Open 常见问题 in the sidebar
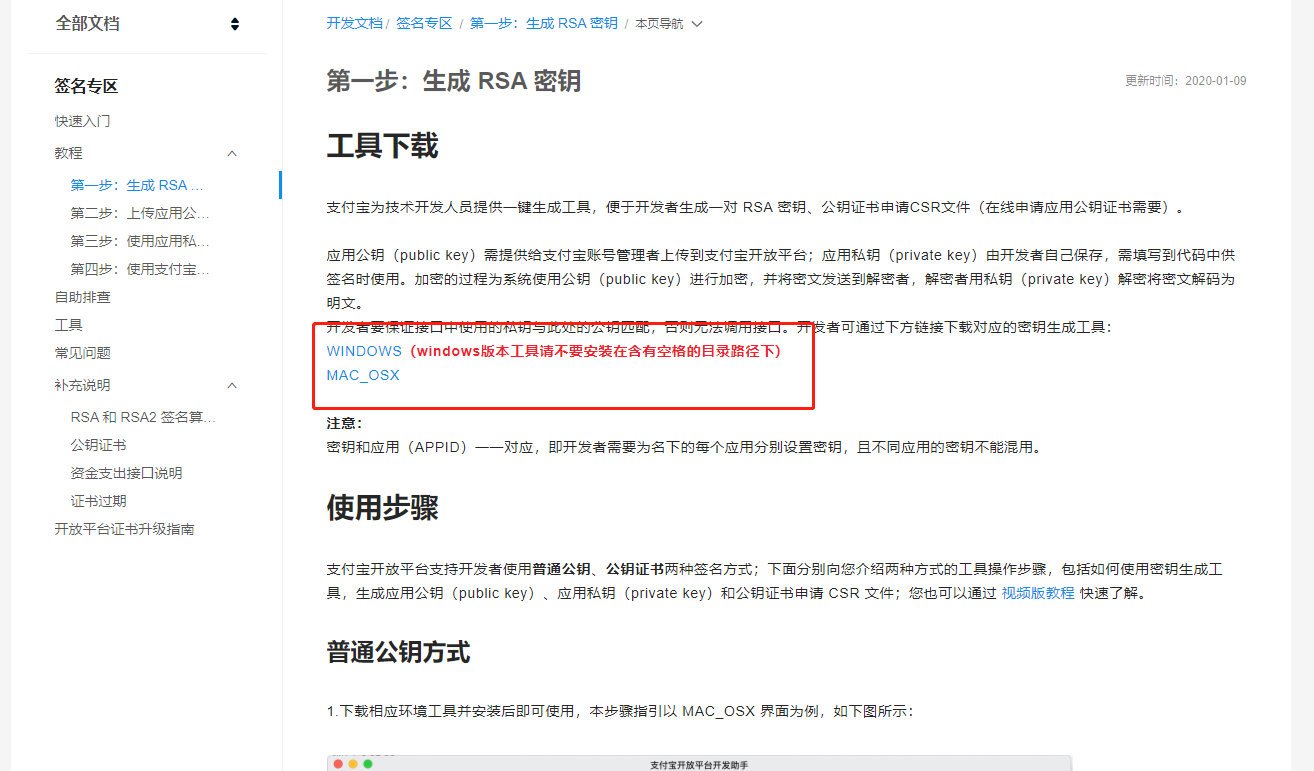This screenshot has height=771, width=1314. click(x=83, y=353)
